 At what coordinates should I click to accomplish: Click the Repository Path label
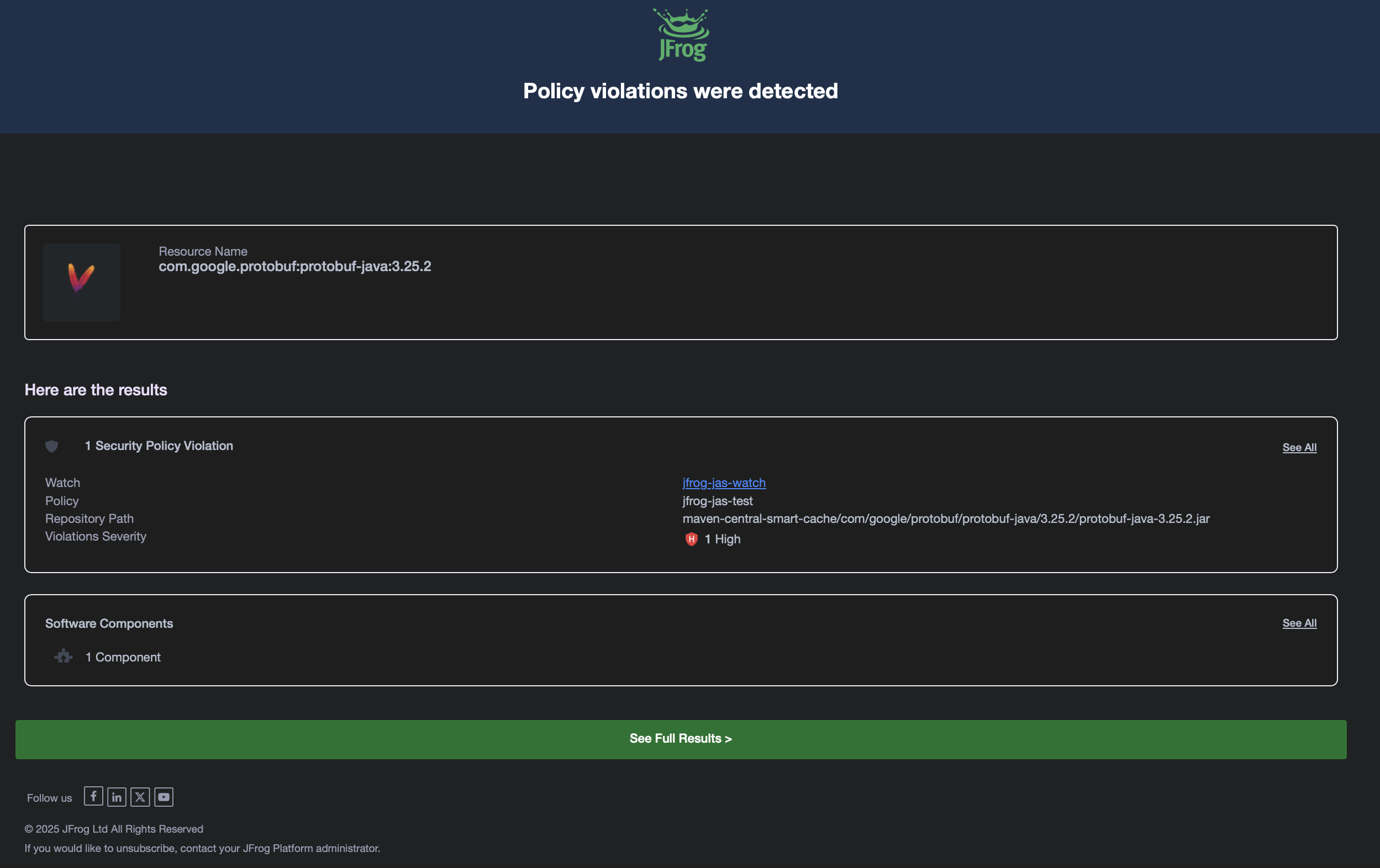coord(89,518)
